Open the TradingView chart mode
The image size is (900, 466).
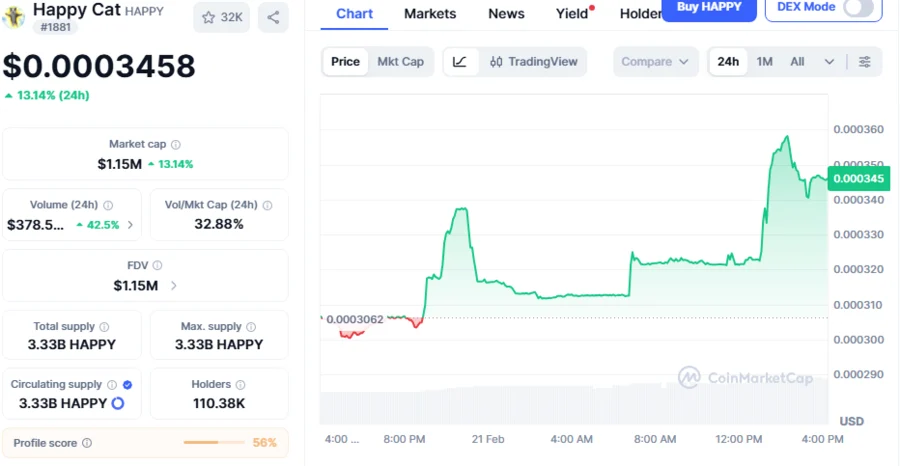(534, 62)
